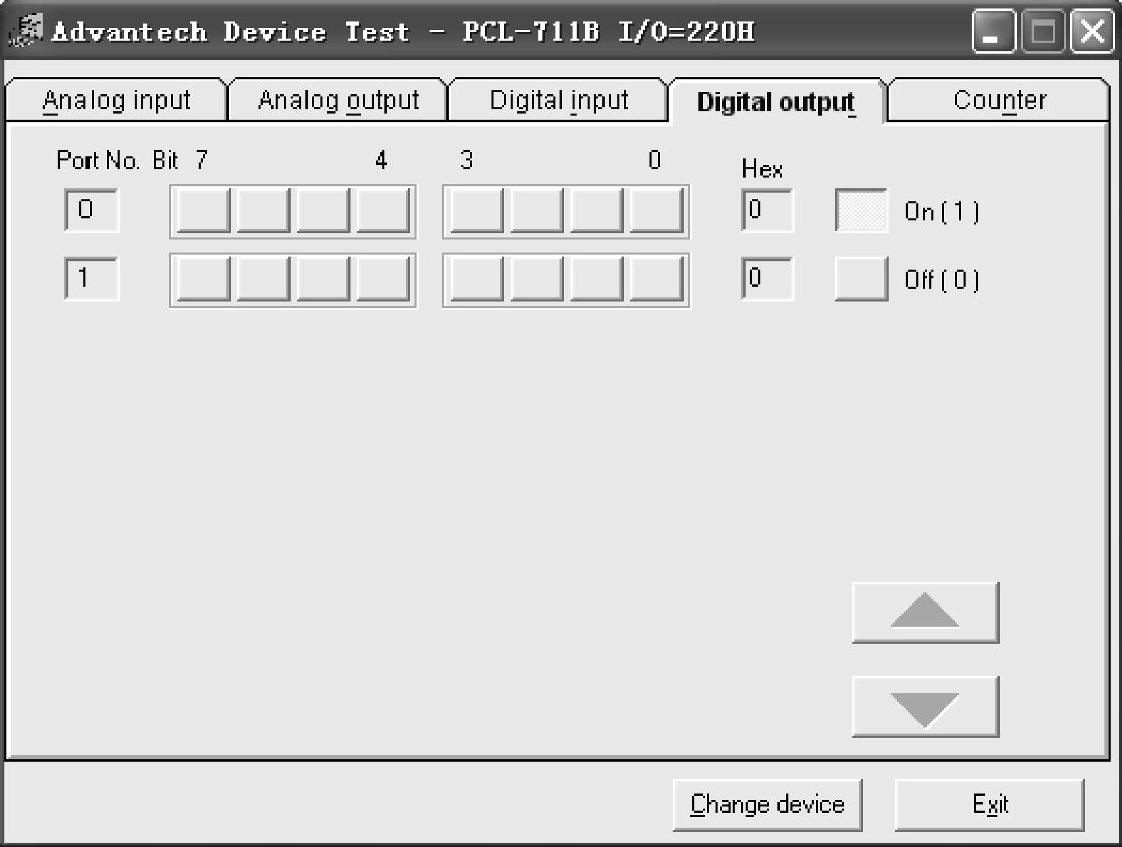The image size is (1122, 847).
Task: Click the Exit button
Action: pos(990,805)
